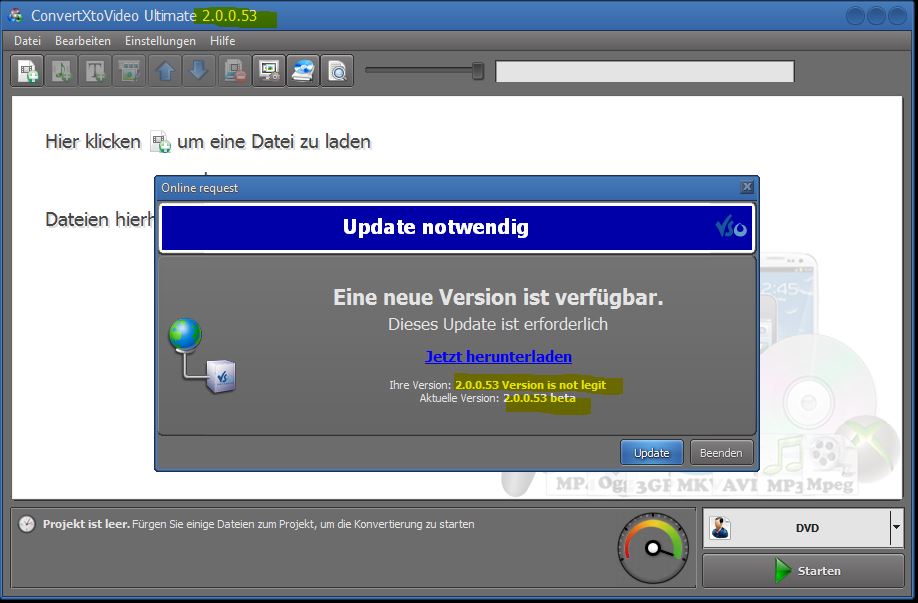Click the remove file toolbar icon

[x=235, y=71]
